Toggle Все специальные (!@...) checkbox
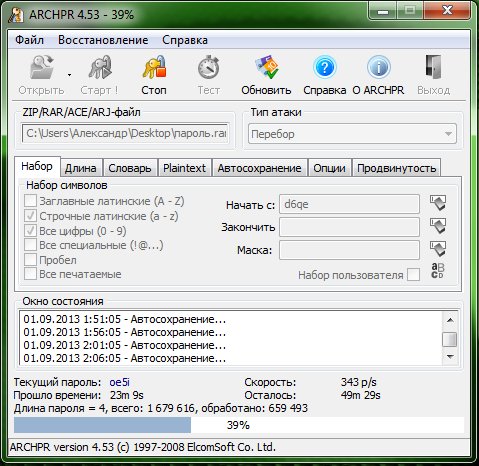 [30, 245]
